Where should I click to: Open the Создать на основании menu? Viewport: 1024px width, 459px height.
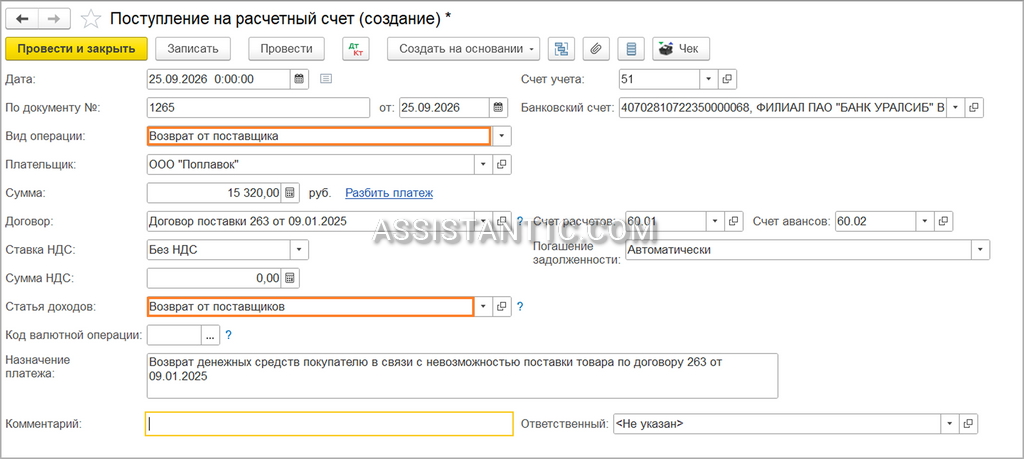click(x=464, y=49)
